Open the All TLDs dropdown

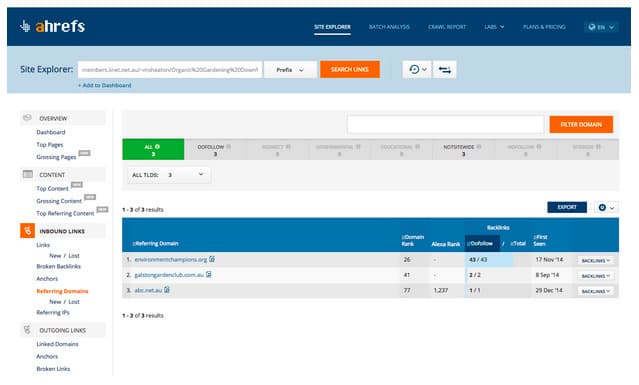coord(169,175)
